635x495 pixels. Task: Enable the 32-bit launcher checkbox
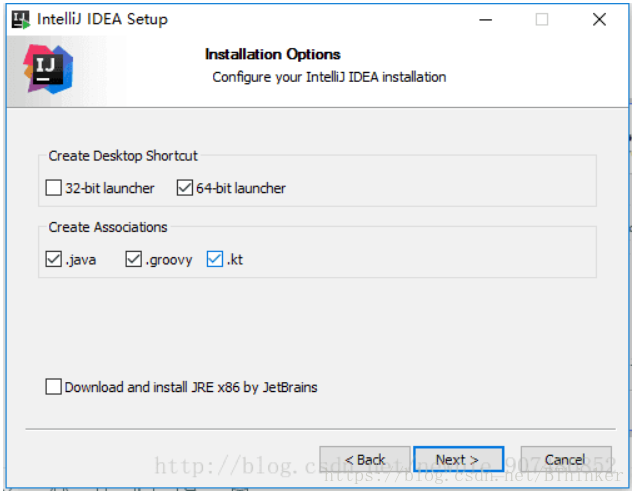coord(53,188)
